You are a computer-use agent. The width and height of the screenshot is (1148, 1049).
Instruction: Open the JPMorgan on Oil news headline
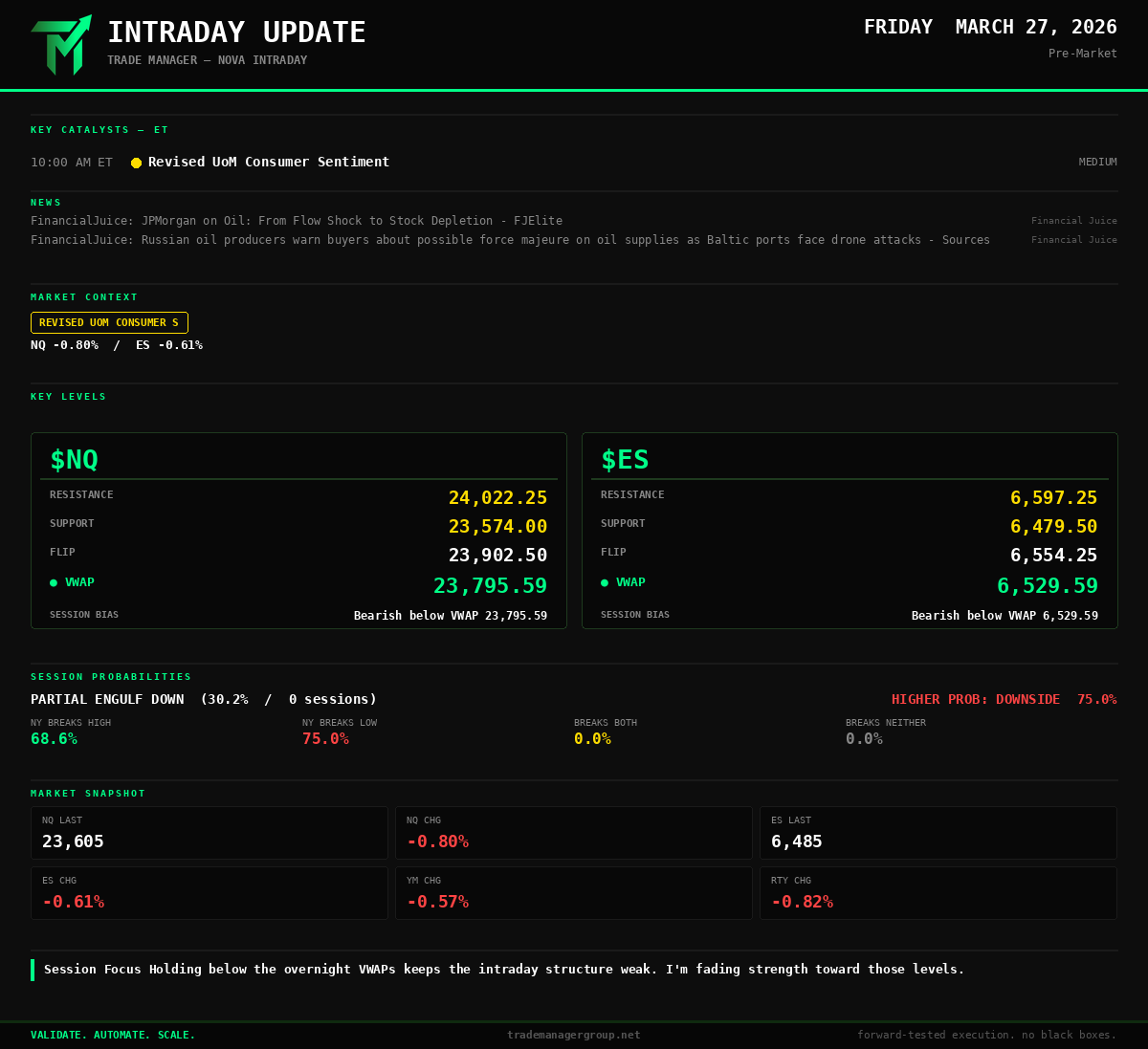(x=297, y=221)
